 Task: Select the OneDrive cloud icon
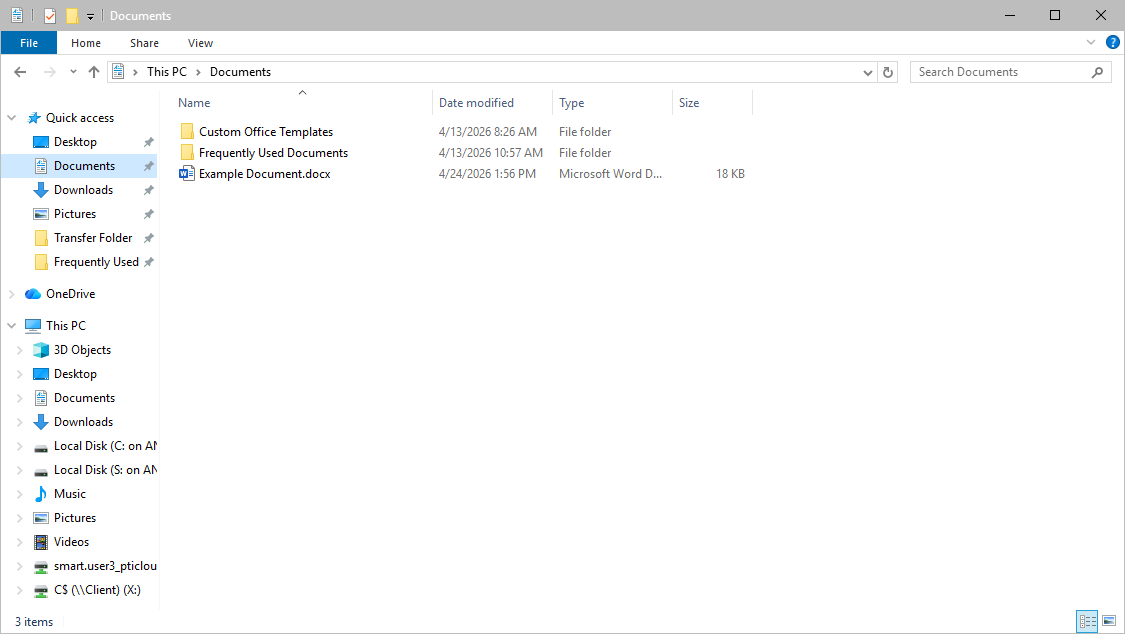coord(32,294)
